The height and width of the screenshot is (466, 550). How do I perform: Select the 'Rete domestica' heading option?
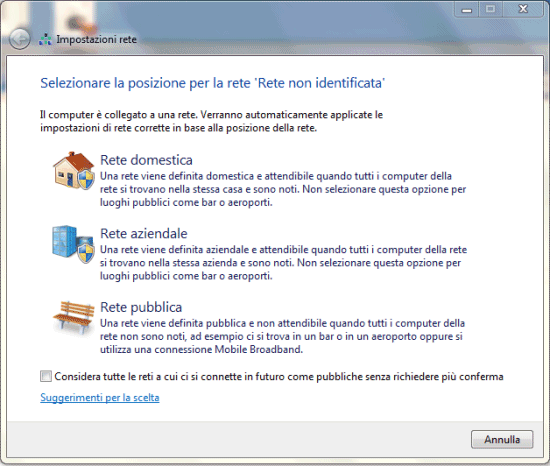point(146,160)
